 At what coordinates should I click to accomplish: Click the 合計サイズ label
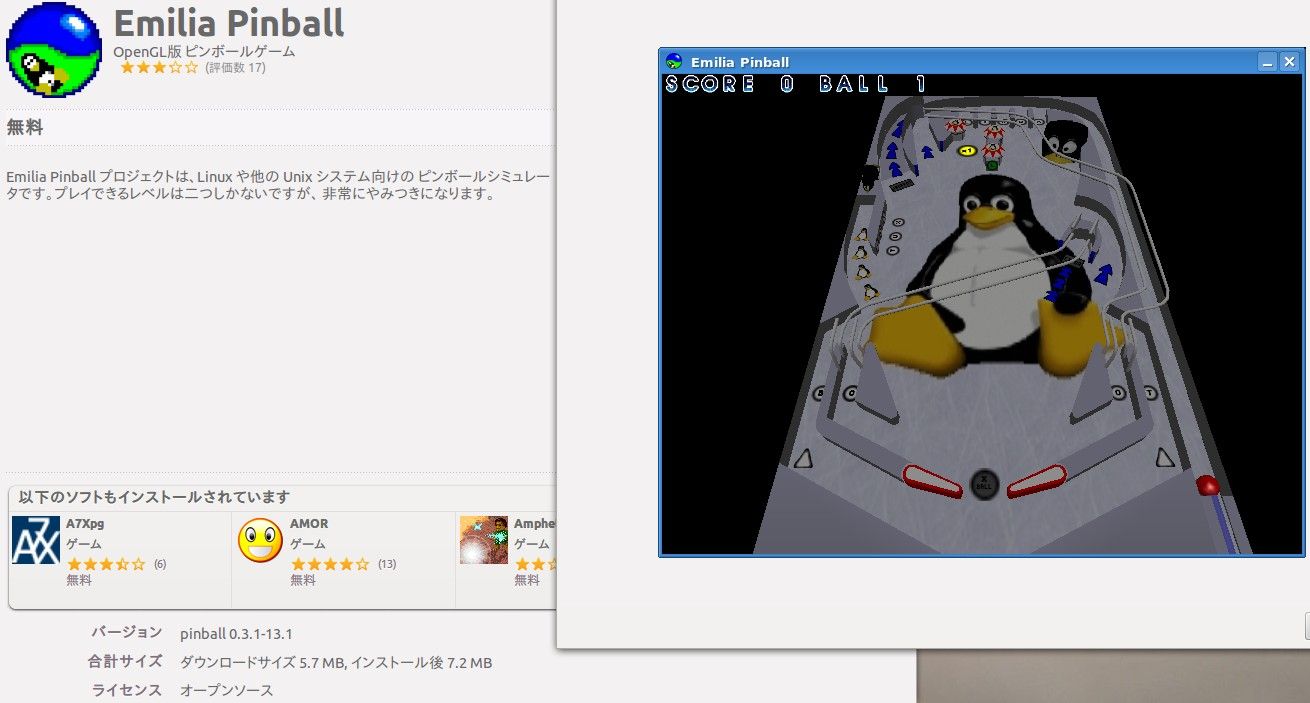tap(125, 661)
